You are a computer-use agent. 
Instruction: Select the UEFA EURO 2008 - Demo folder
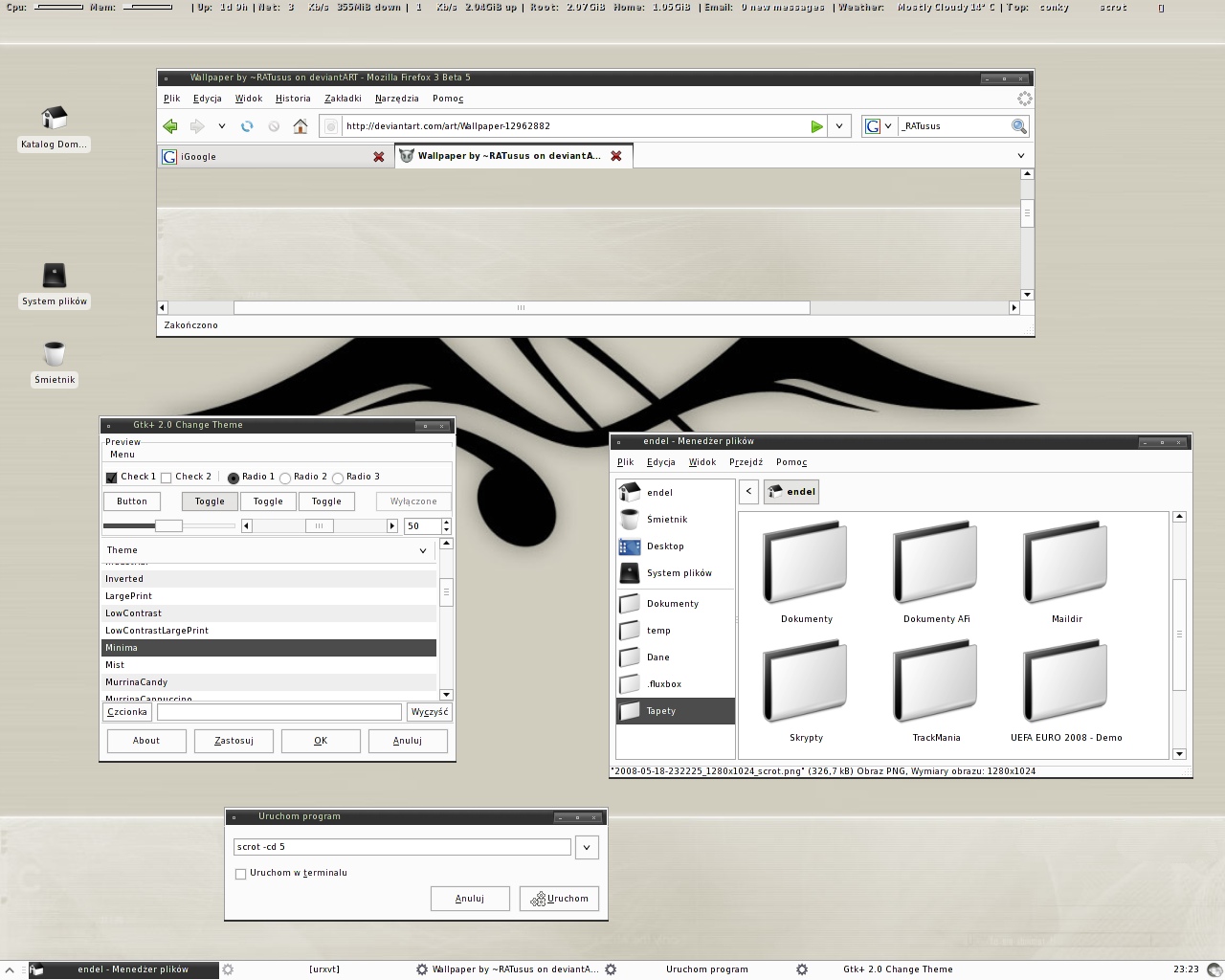pyautogui.click(x=1066, y=691)
